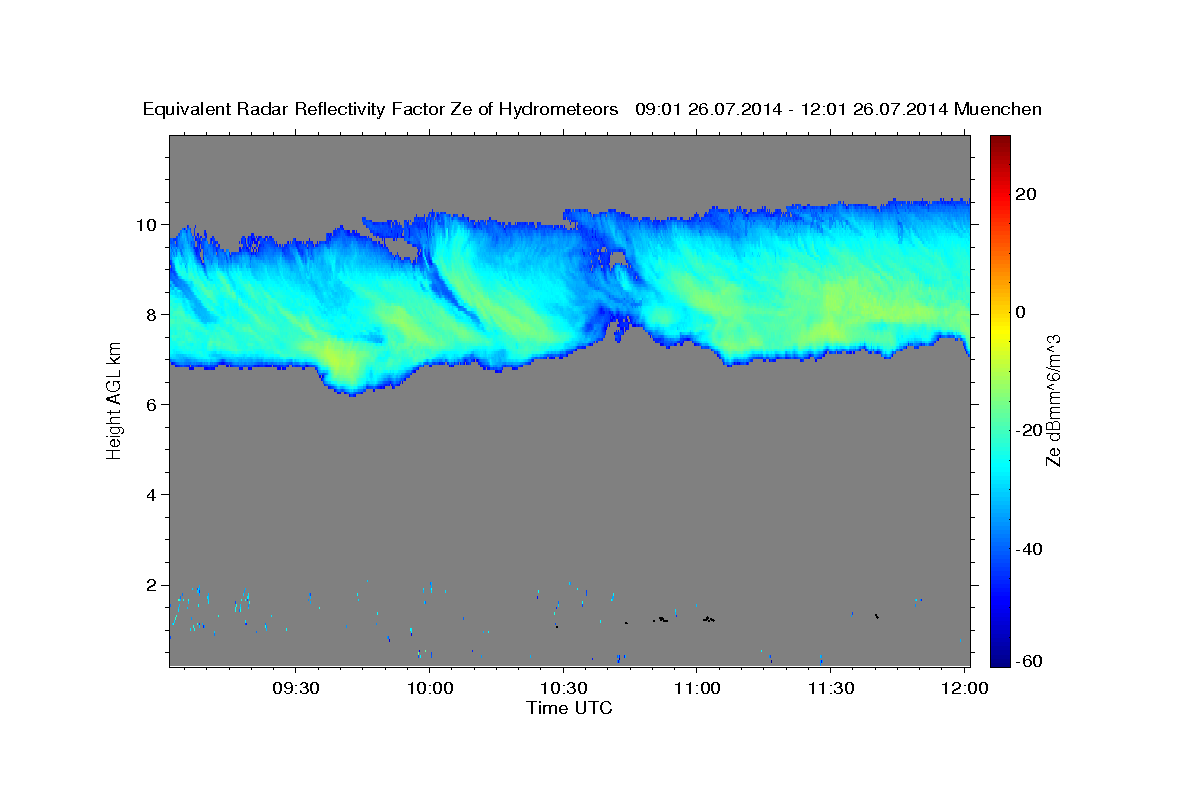1200x800 pixels.
Task: Click the 10:30 time tick label
Action: tap(564, 689)
